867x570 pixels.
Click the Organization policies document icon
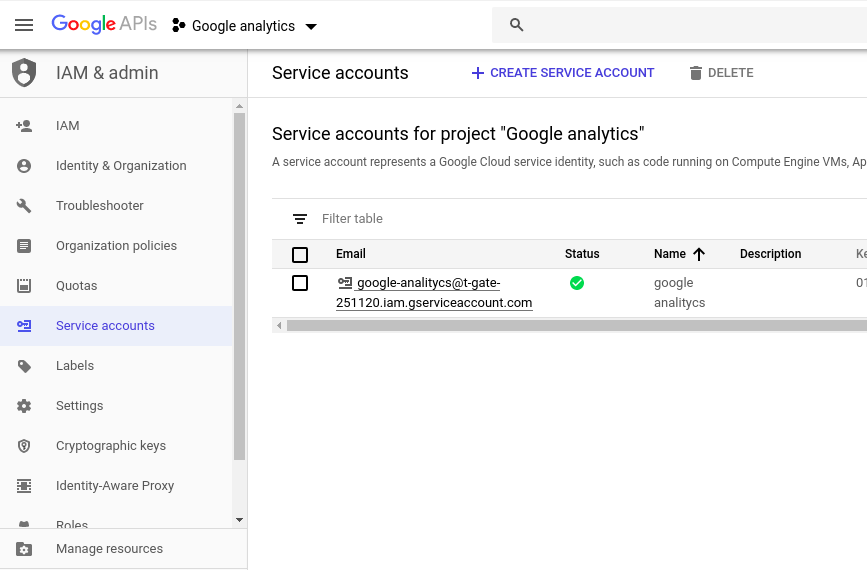24,245
